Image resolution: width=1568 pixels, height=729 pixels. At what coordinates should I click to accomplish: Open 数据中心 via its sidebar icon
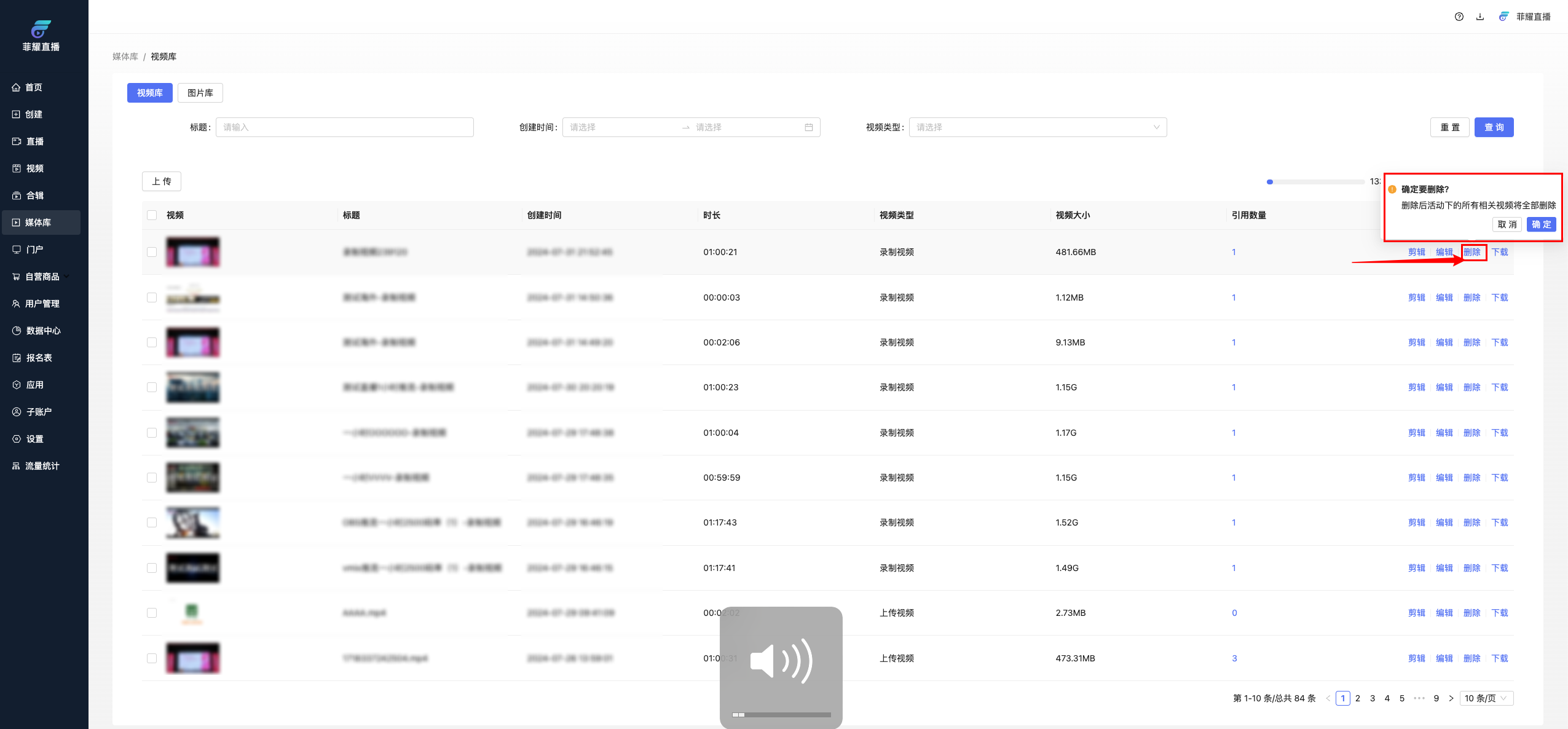click(x=17, y=331)
